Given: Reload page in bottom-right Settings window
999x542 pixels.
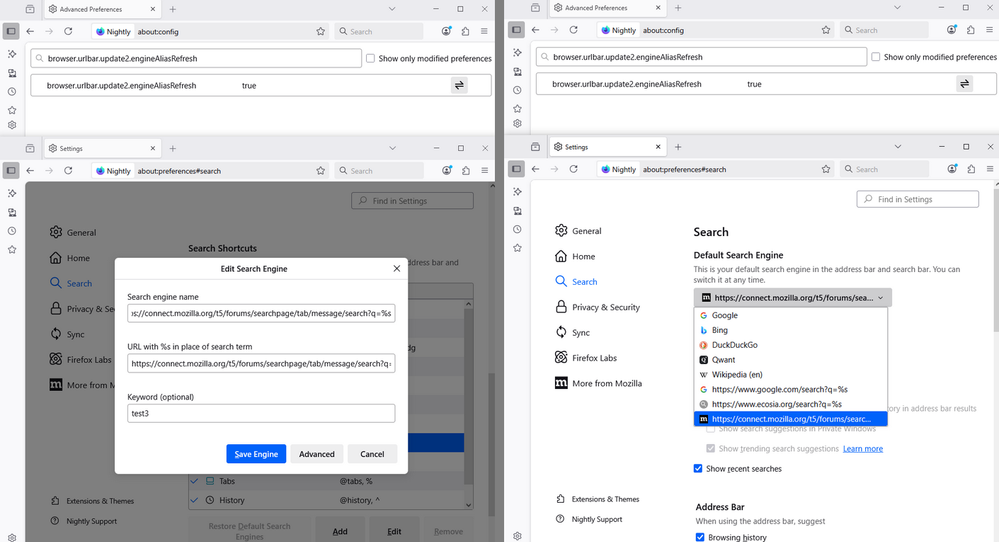Looking at the screenshot, I should tap(573, 170).
